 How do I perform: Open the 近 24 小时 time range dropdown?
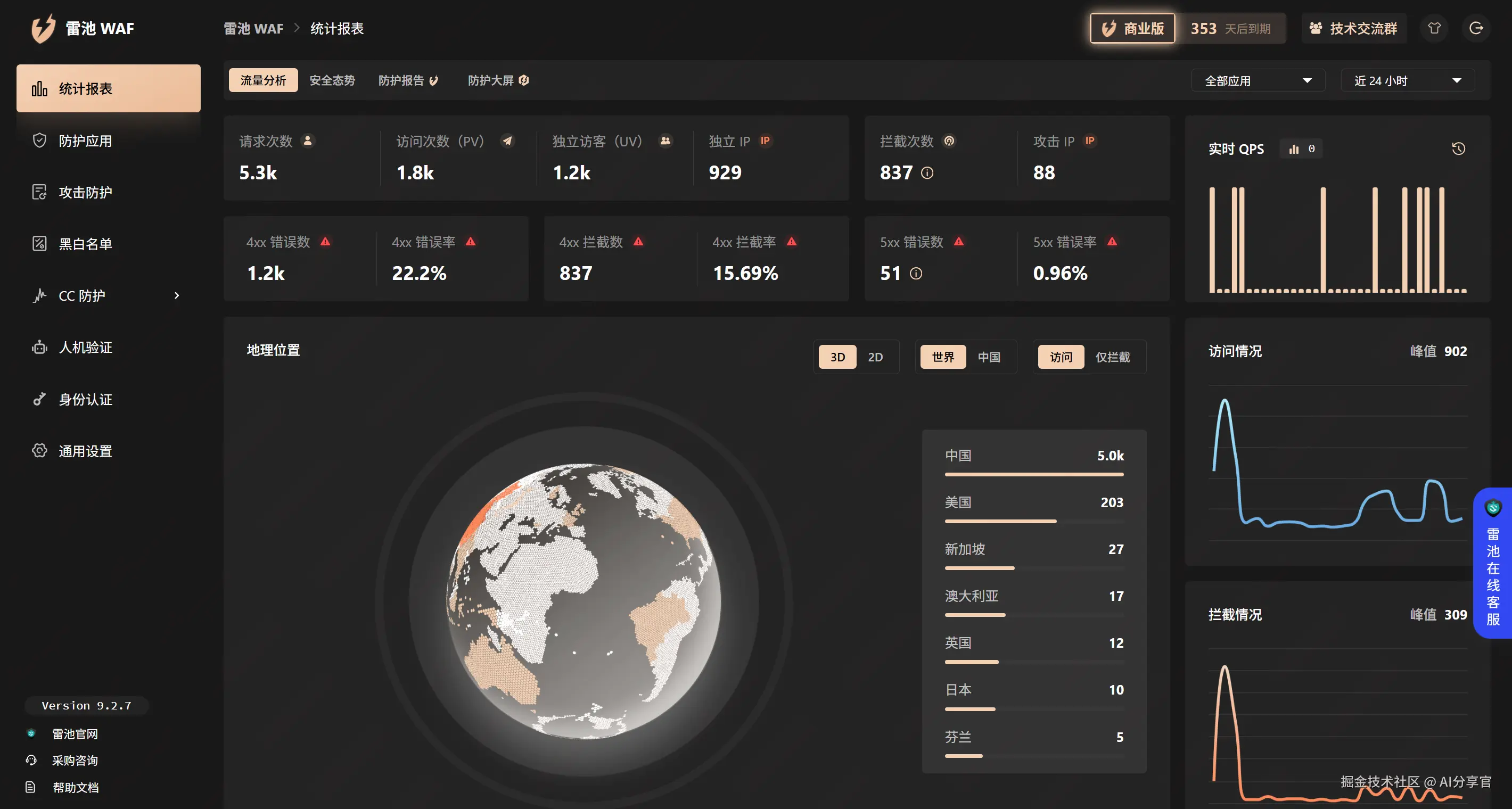(x=1407, y=80)
